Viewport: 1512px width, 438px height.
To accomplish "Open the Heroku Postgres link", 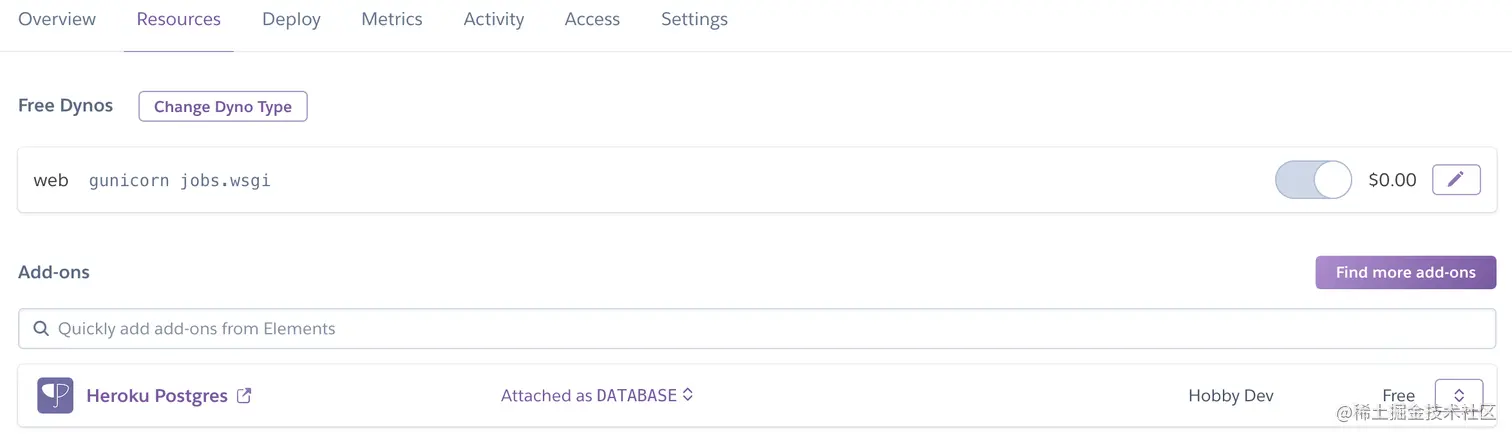I will click(157, 395).
